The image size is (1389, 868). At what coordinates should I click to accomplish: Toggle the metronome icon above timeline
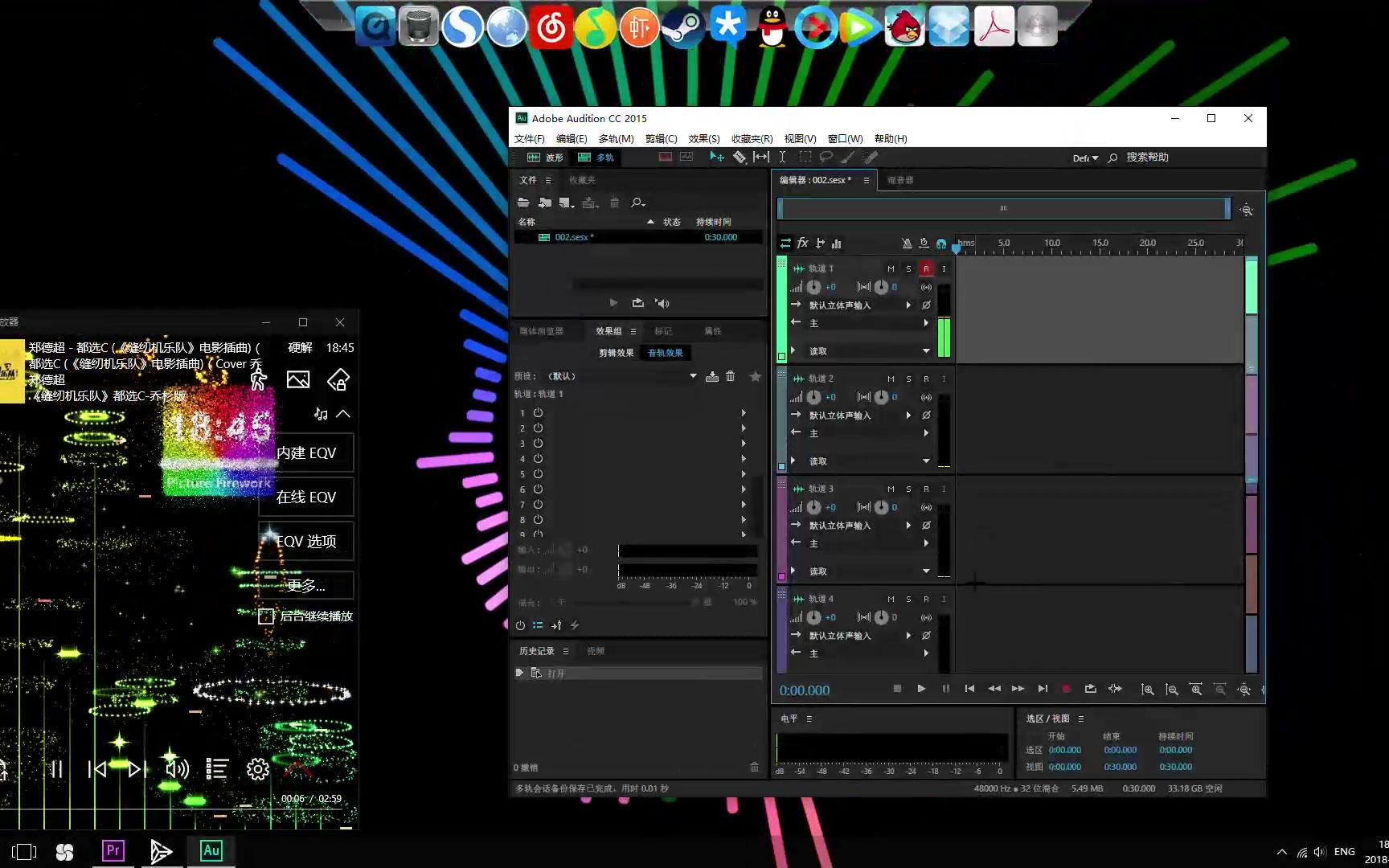click(907, 243)
